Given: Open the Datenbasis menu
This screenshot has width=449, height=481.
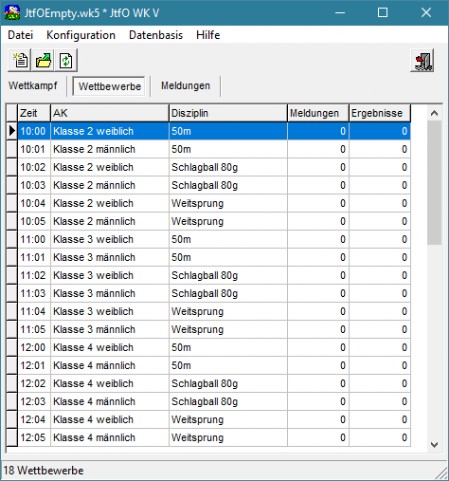Looking at the screenshot, I should (156, 35).
